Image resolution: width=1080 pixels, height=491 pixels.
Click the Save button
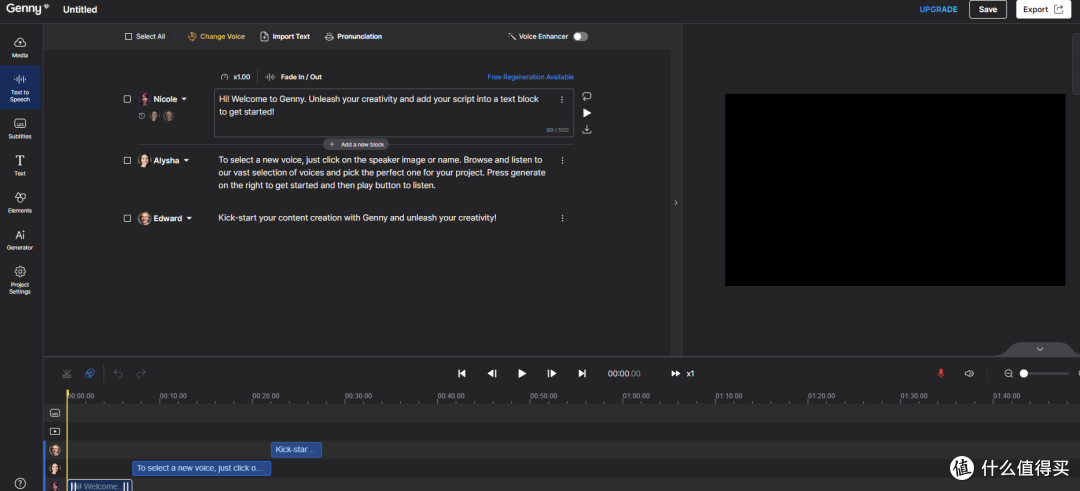tap(988, 10)
